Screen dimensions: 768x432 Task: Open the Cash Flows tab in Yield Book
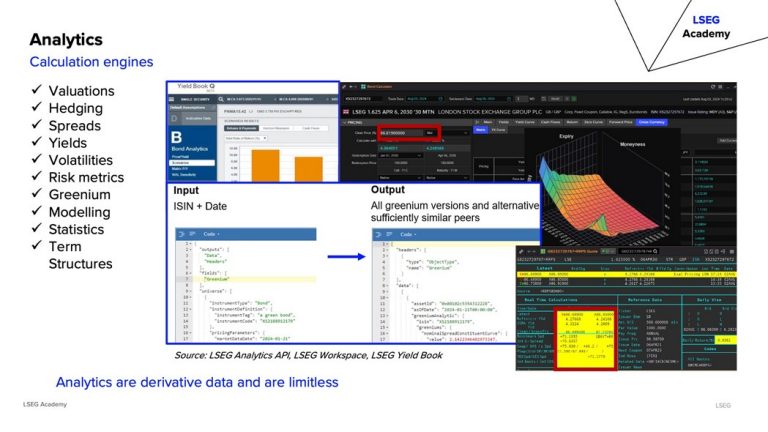click(311, 128)
